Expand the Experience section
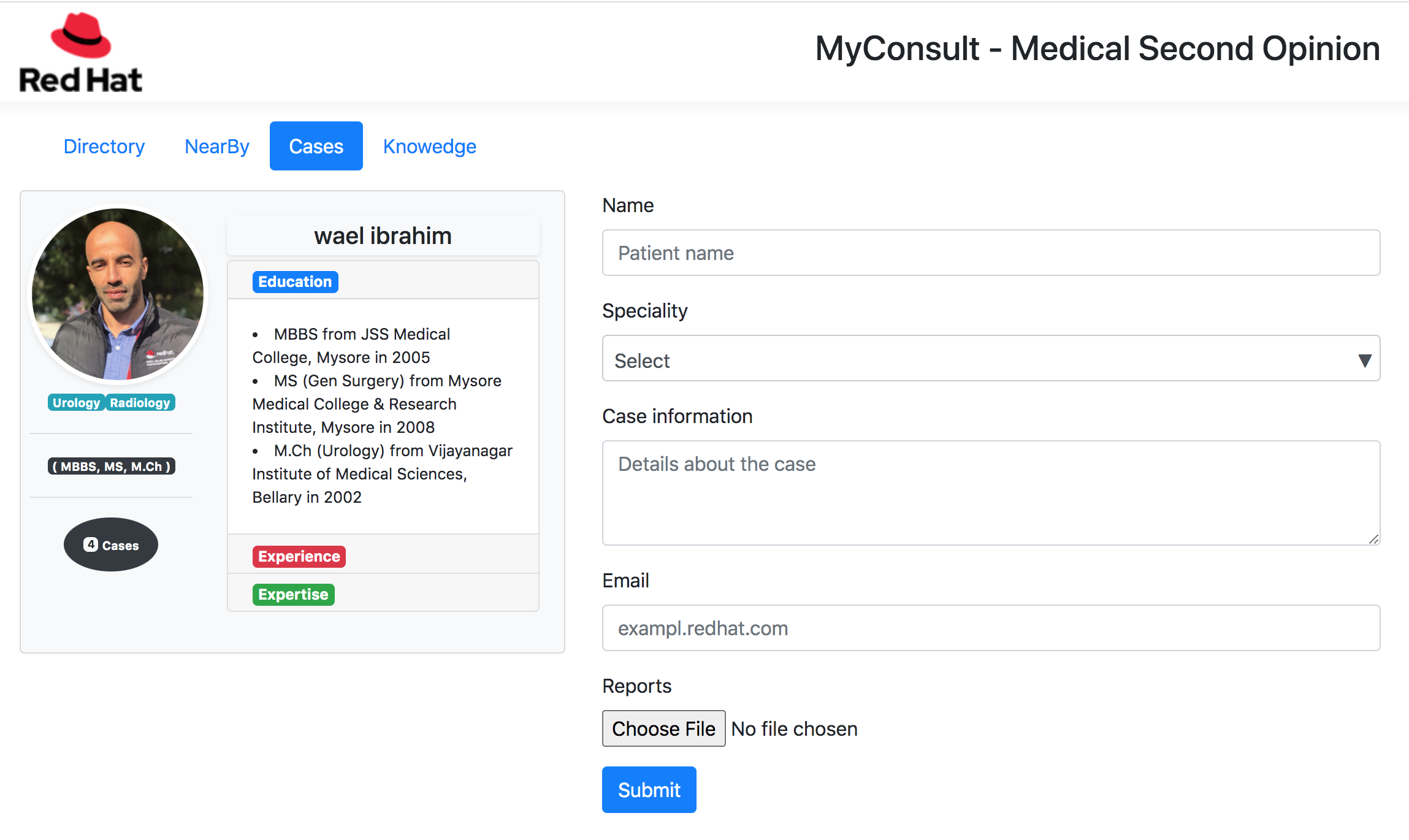Viewport: 1409px width, 840px height. coord(299,556)
